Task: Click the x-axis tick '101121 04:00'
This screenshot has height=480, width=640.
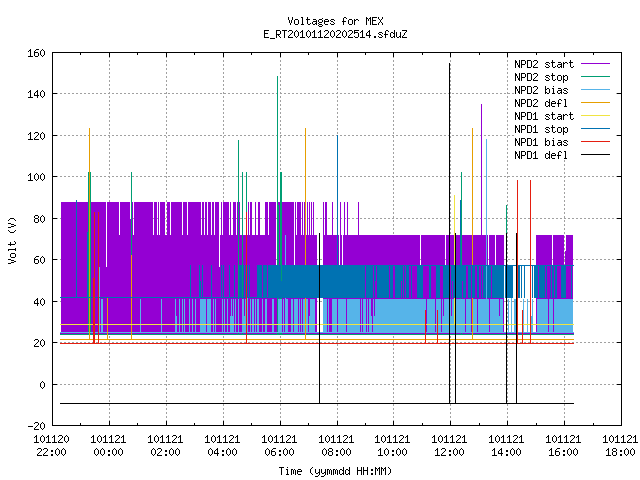Action: tap(222, 446)
